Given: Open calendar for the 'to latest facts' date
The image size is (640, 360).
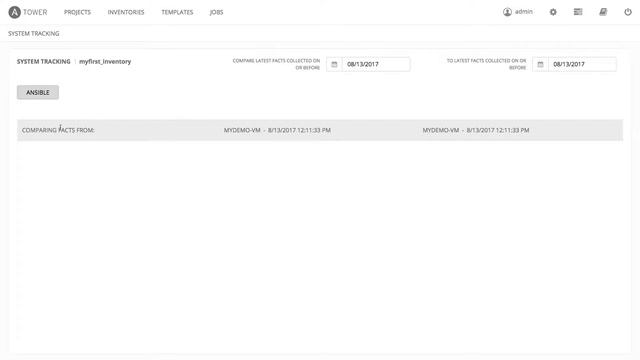Looking at the screenshot, I should point(540,64).
